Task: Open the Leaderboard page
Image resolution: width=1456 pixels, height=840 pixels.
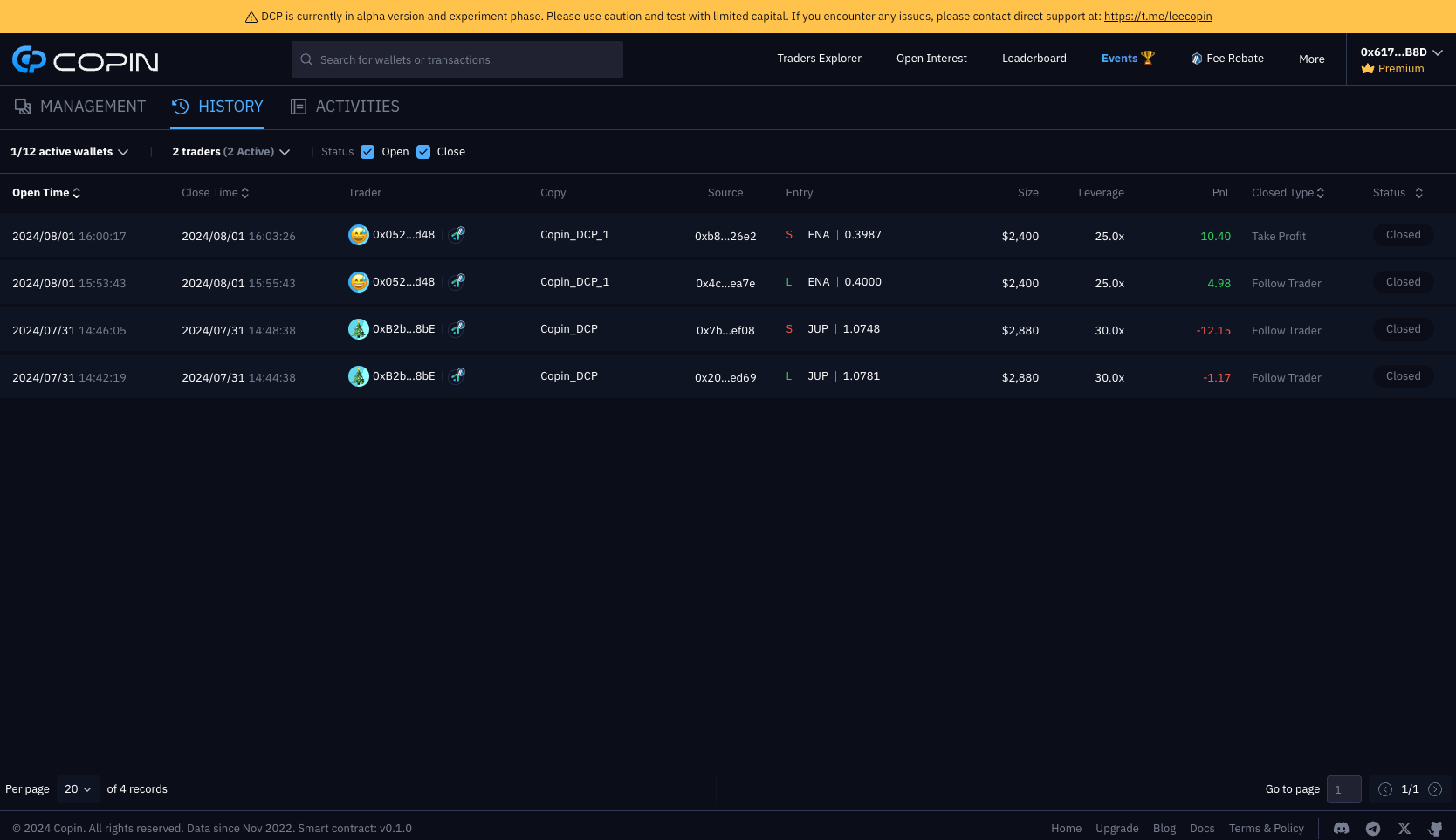Action: (x=1034, y=59)
